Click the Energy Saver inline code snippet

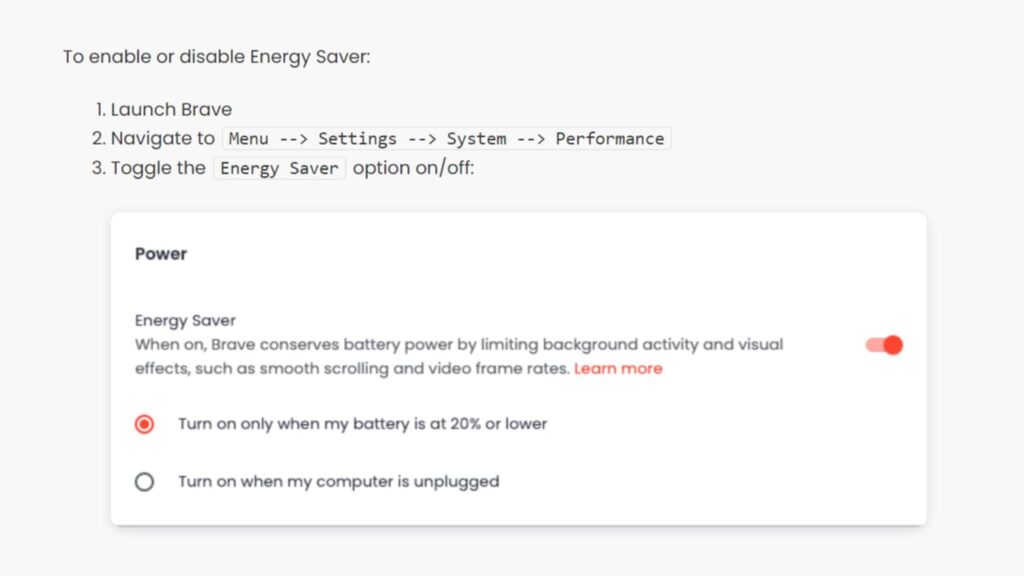(x=279, y=168)
